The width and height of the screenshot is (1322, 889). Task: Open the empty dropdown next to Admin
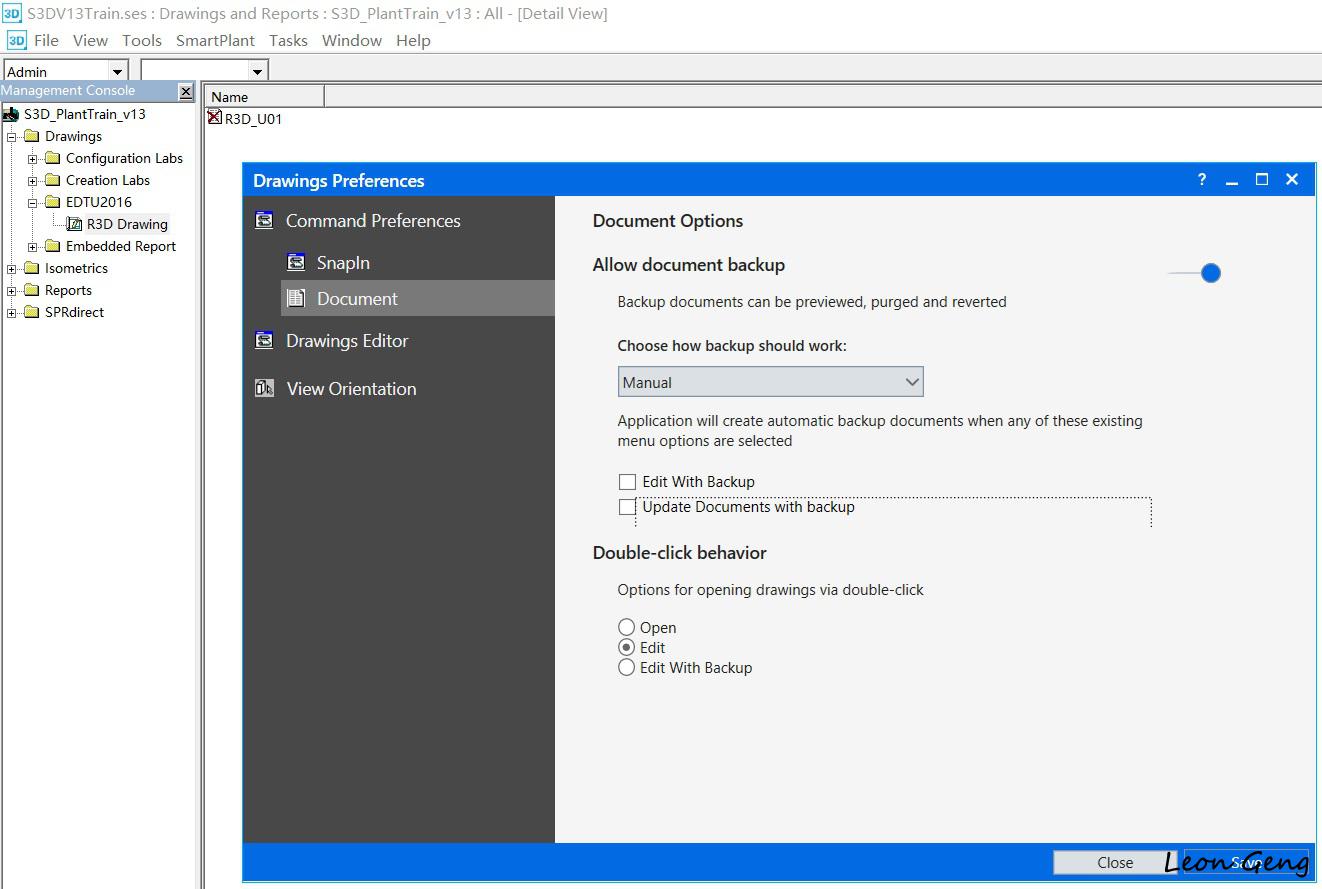[258, 71]
